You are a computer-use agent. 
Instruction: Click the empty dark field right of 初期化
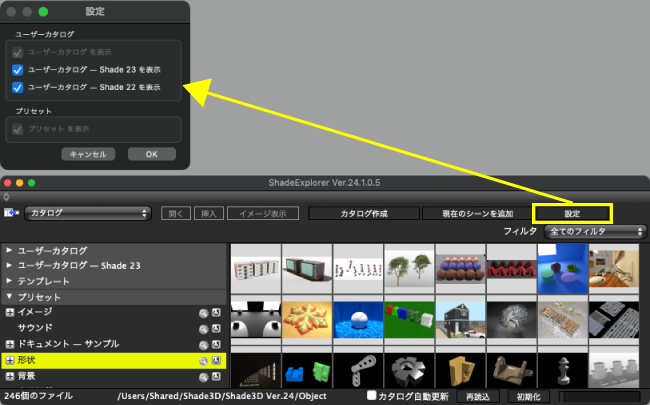600,396
